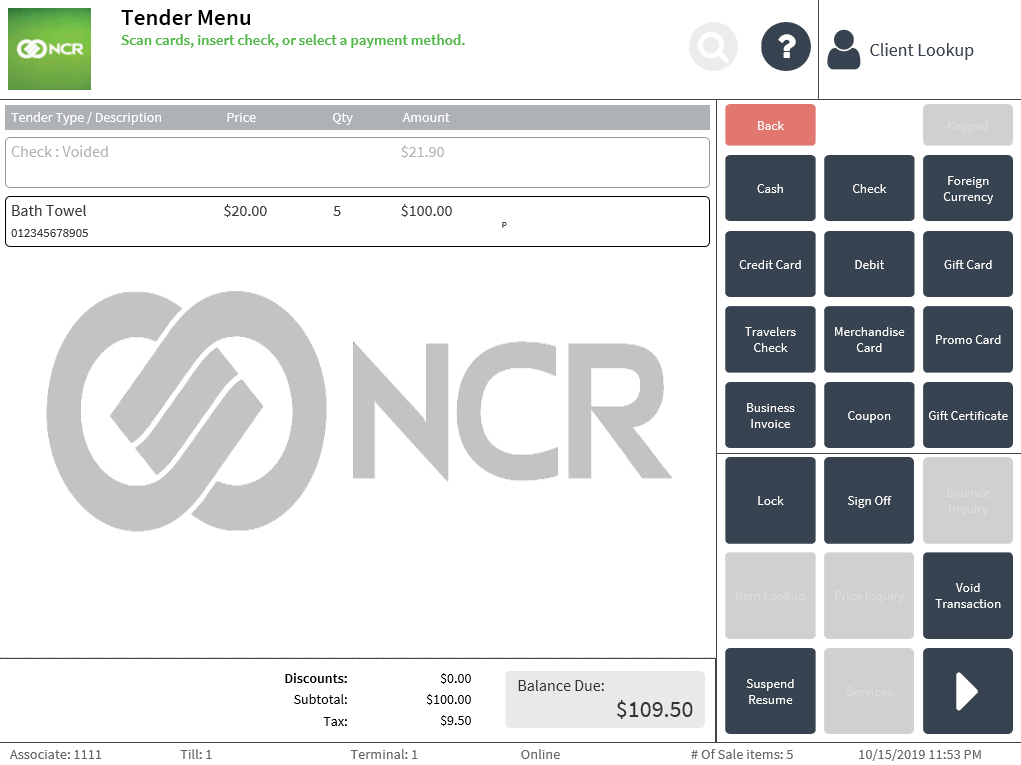Choose the Promo Card option
The image size is (1021, 765).
pyautogui.click(x=968, y=339)
